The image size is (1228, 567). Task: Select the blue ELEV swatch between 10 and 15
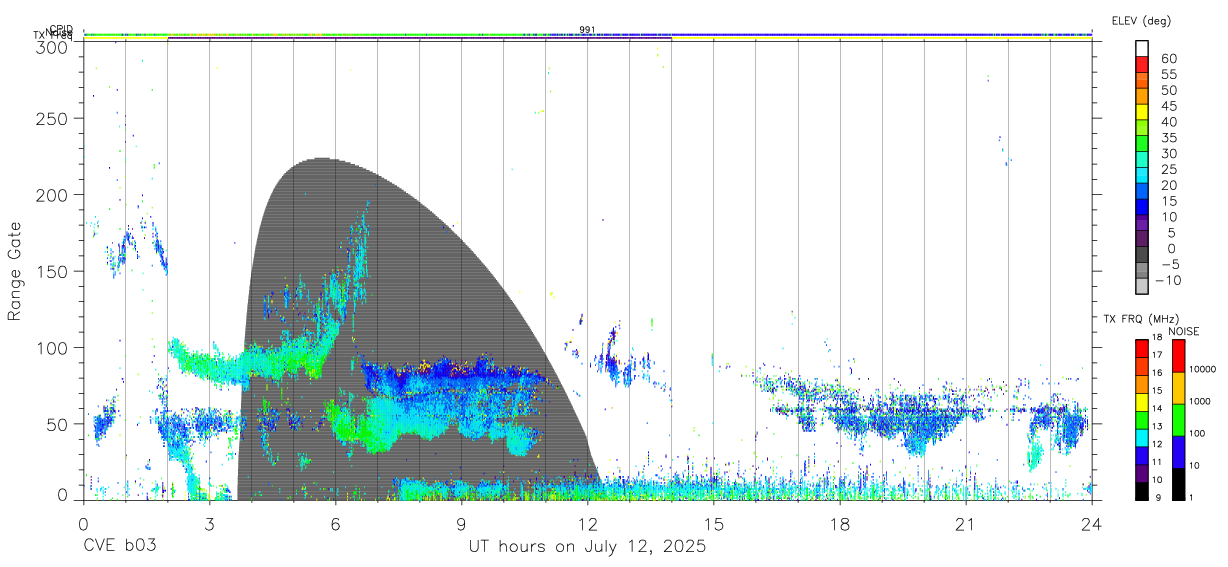pyautogui.click(x=1142, y=206)
